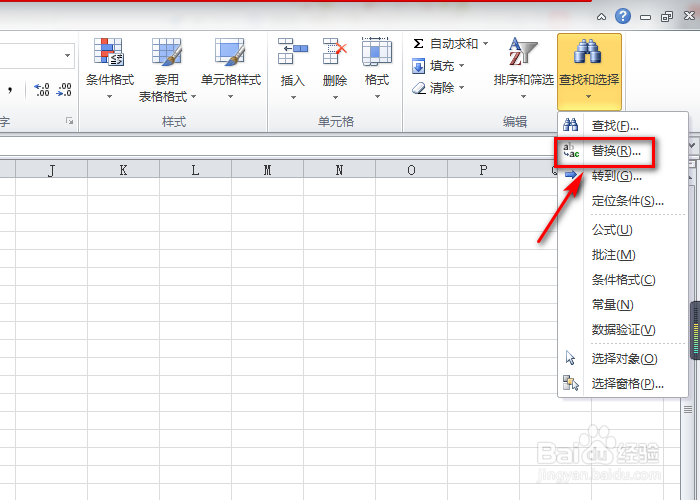This screenshot has width=700, height=500.
Task: Select Conditional Formatting (条件格式(C)) entry
Action: click(x=623, y=280)
